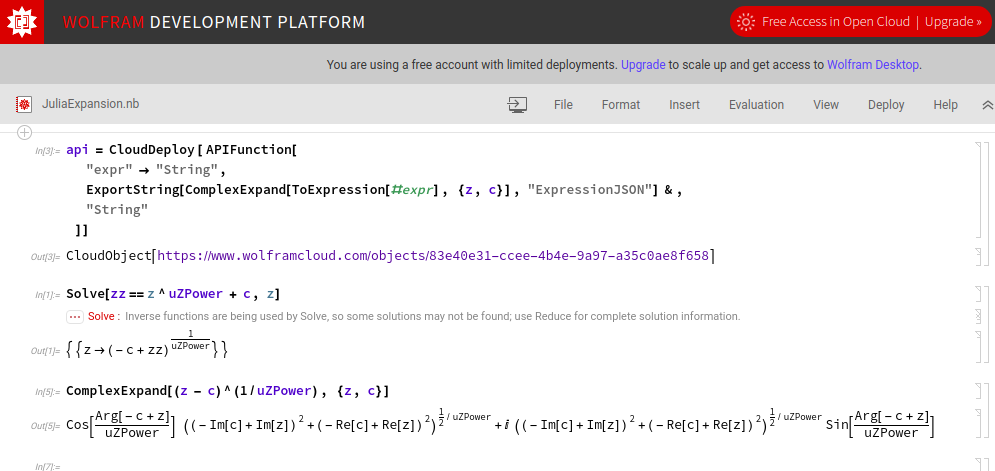This screenshot has height=471, width=995.
Task: Open the Format menu
Action: [620, 104]
